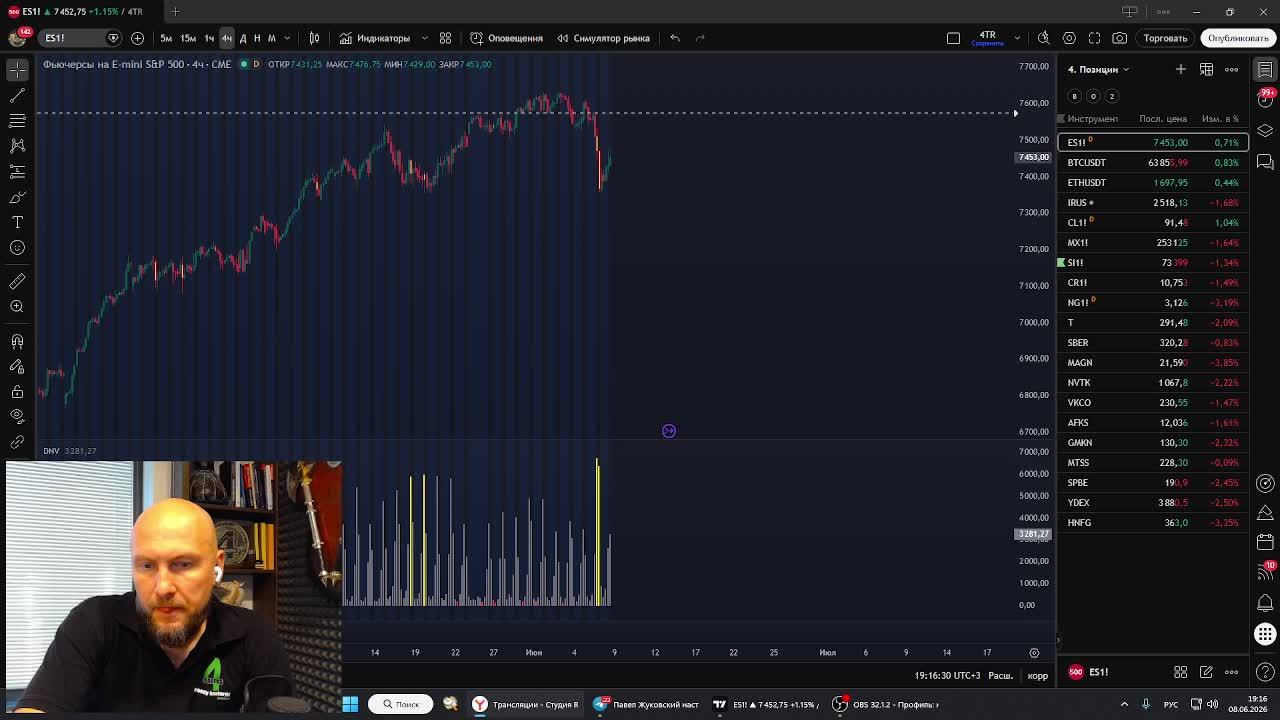1280x720 pixels.
Task: Toggle adjusted price scale with корр button
Action: 1037,676
